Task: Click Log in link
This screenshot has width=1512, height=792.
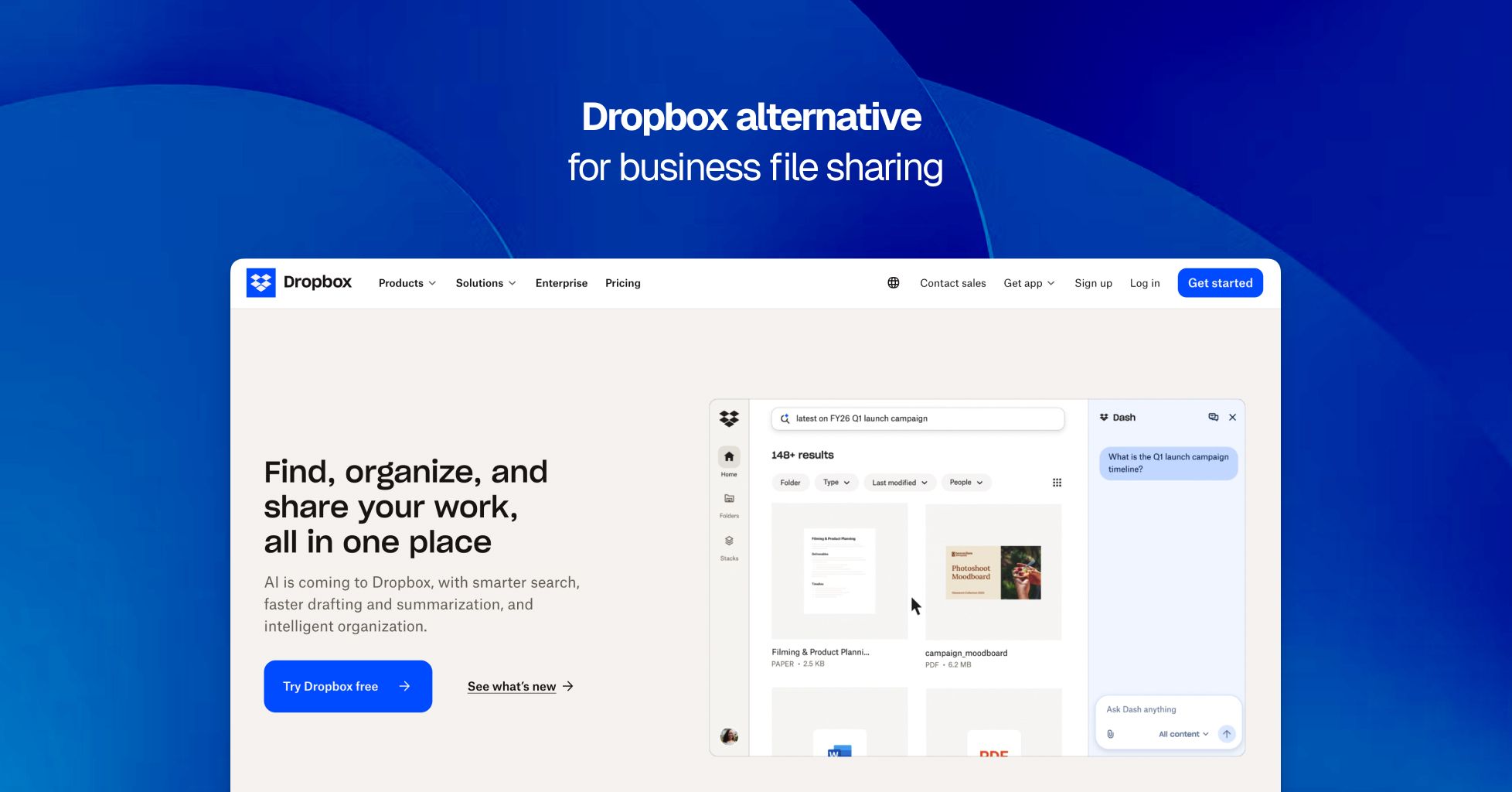Action: (x=1145, y=283)
